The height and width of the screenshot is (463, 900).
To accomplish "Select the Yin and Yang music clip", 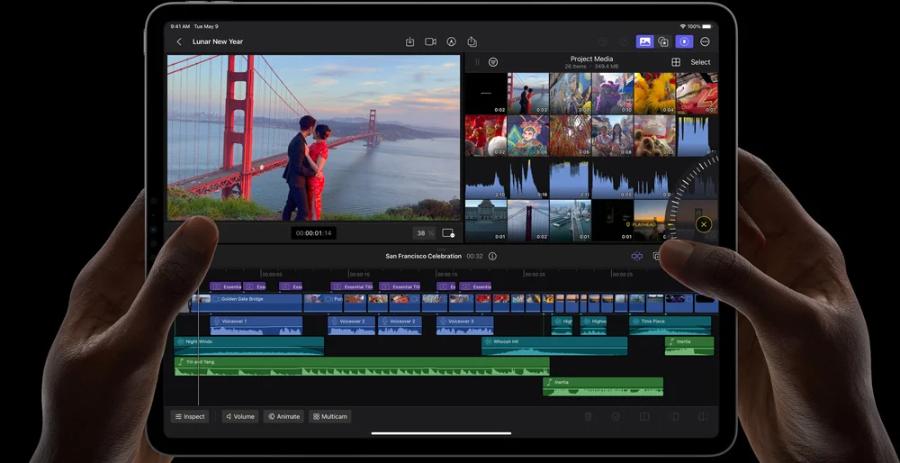I will click(362, 367).
